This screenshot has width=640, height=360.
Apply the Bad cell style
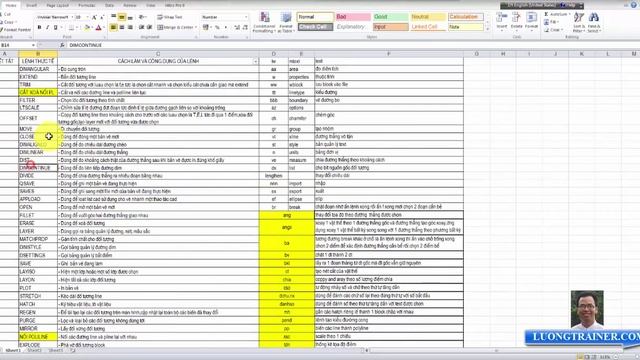pyautogui.click(x=353, y=17)
